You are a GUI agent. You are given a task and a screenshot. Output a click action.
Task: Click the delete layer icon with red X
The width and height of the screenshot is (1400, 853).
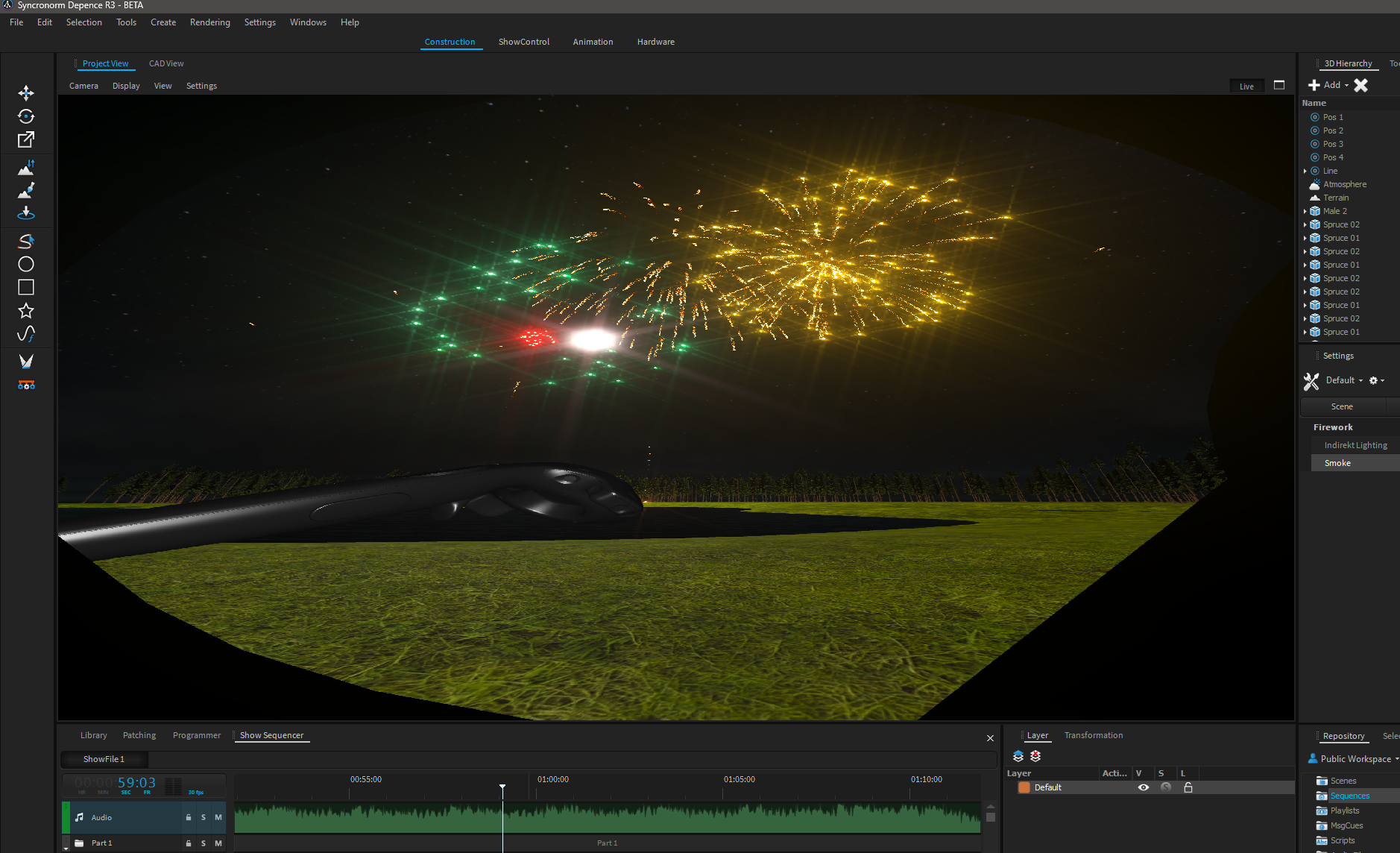pos(1035,756)
